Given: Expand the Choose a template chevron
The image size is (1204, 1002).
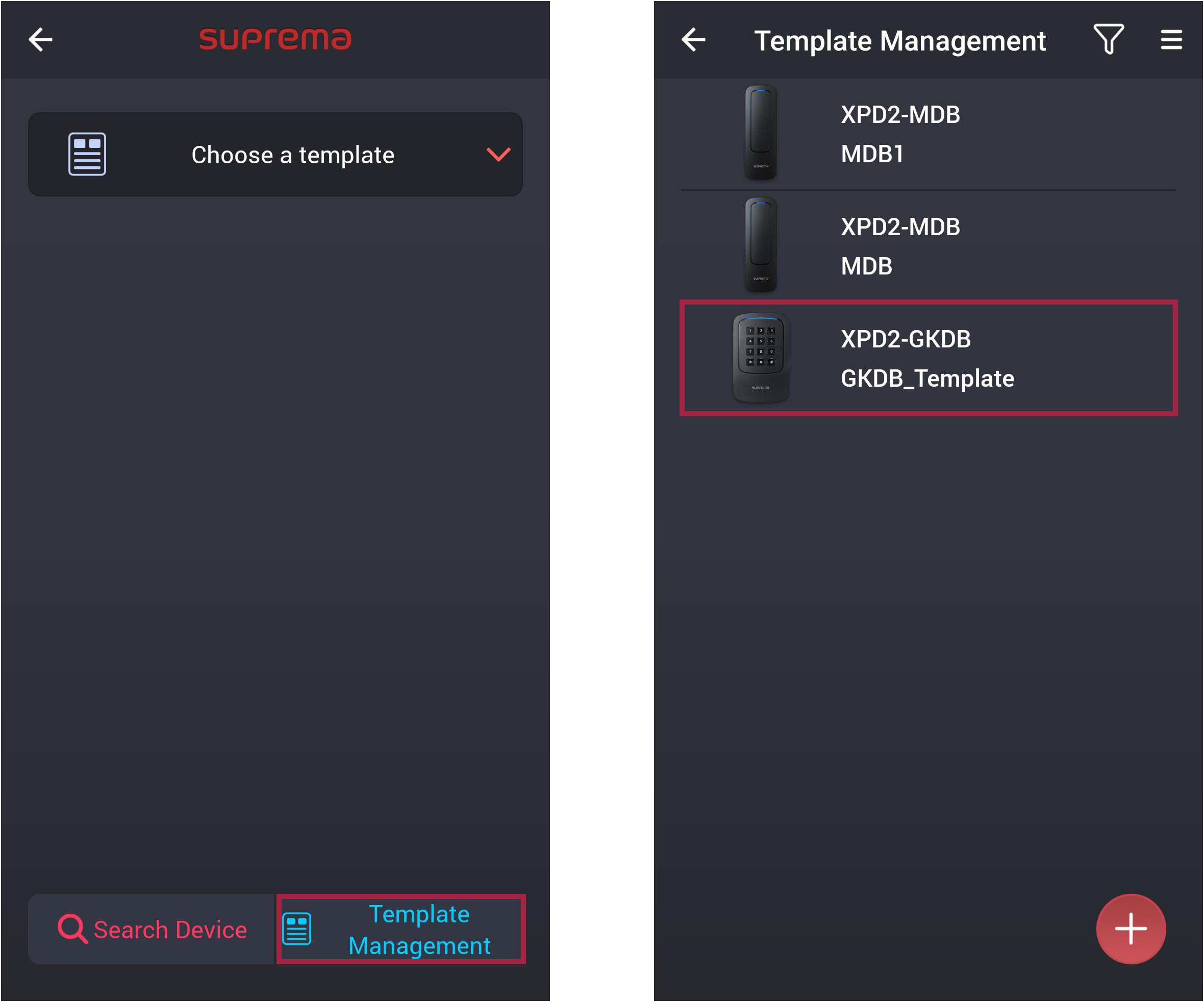Looking at the screenshot, I should click(497, 154).
